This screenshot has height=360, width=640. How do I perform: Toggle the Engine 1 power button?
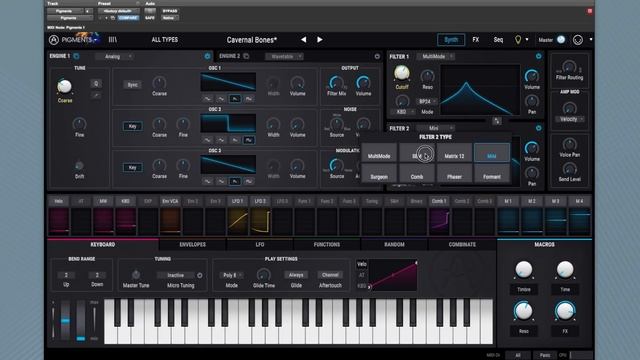point(207,56)
